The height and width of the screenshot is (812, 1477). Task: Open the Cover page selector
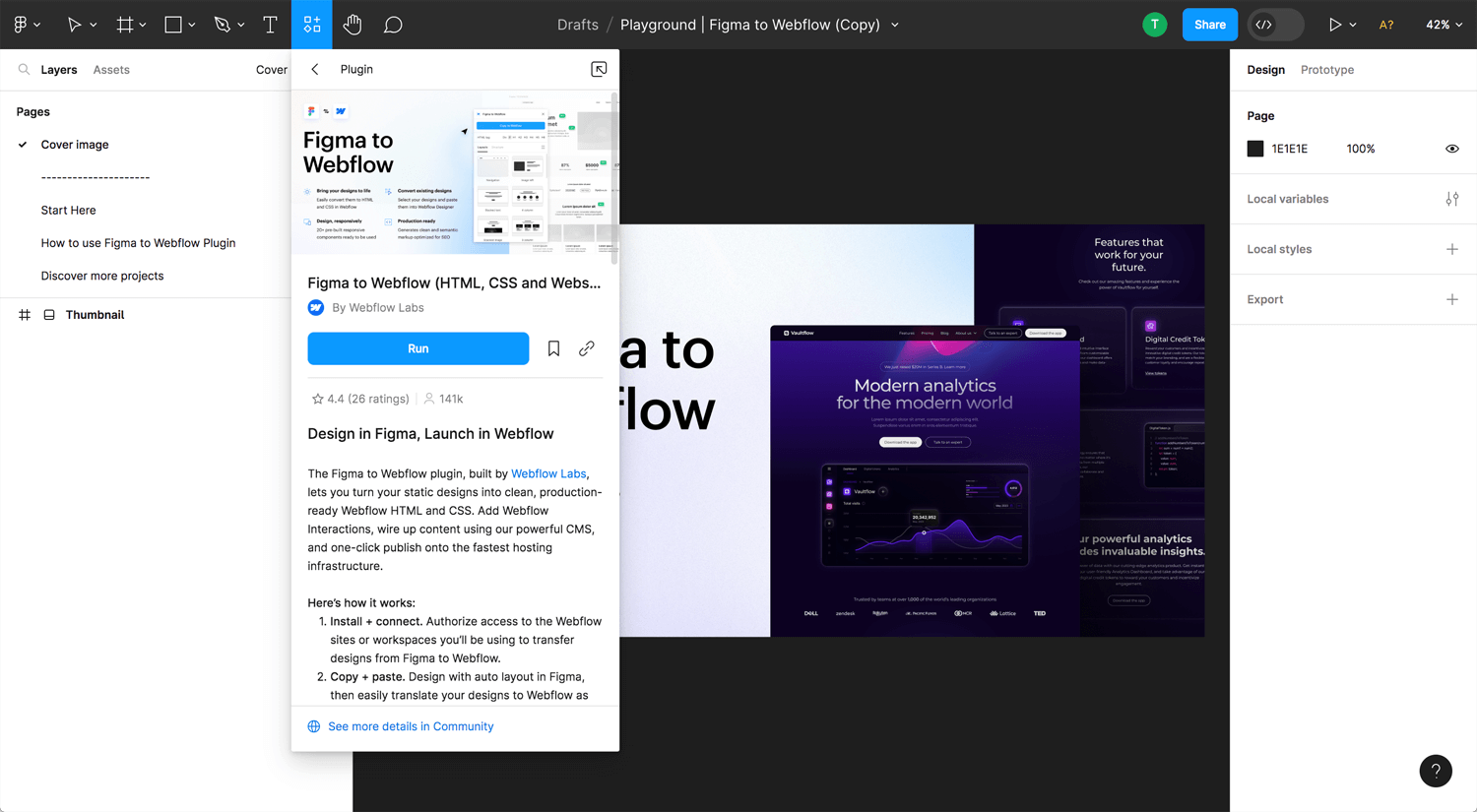pyautogui.click(x=271, y=70)
